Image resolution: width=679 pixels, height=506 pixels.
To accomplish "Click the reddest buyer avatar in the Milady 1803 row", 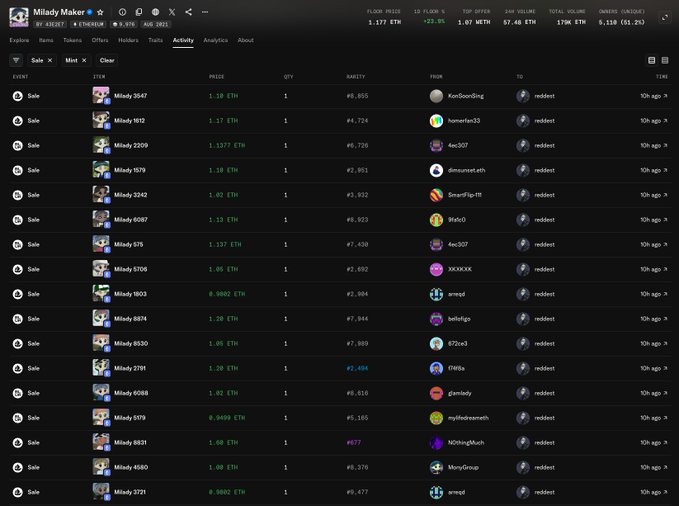I will [x=523, y=294].
